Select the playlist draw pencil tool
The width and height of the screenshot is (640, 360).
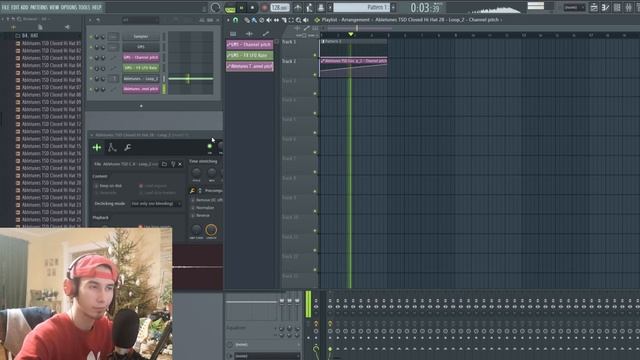point(247,20)
